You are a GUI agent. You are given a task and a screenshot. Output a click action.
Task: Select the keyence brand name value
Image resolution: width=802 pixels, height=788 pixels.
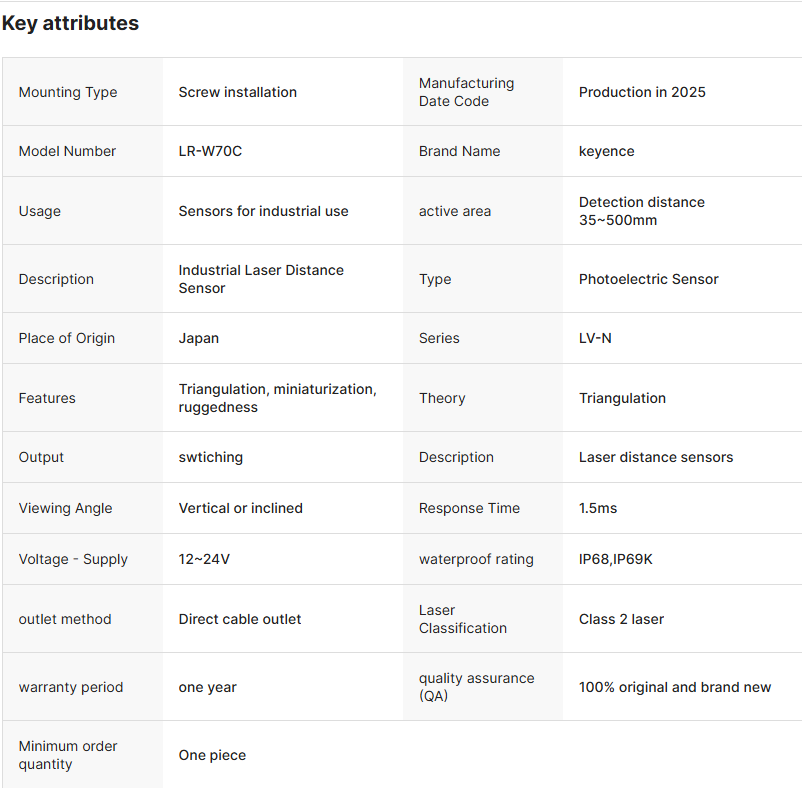coord(606,151)
